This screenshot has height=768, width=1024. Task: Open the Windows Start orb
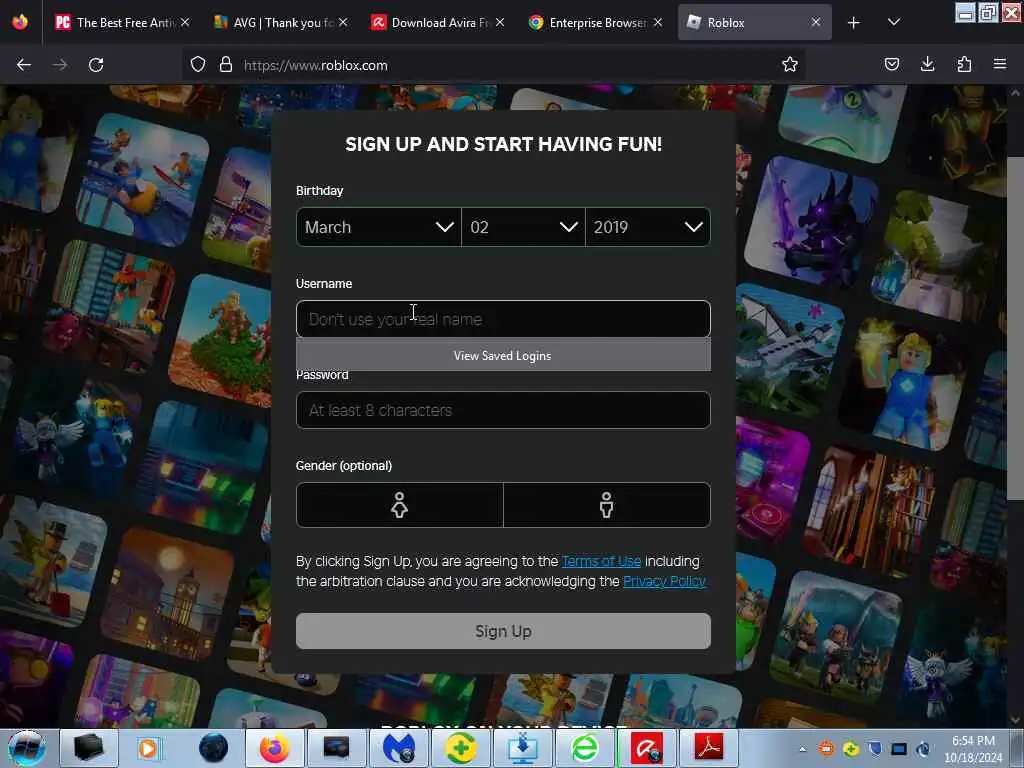click(27, 748)
